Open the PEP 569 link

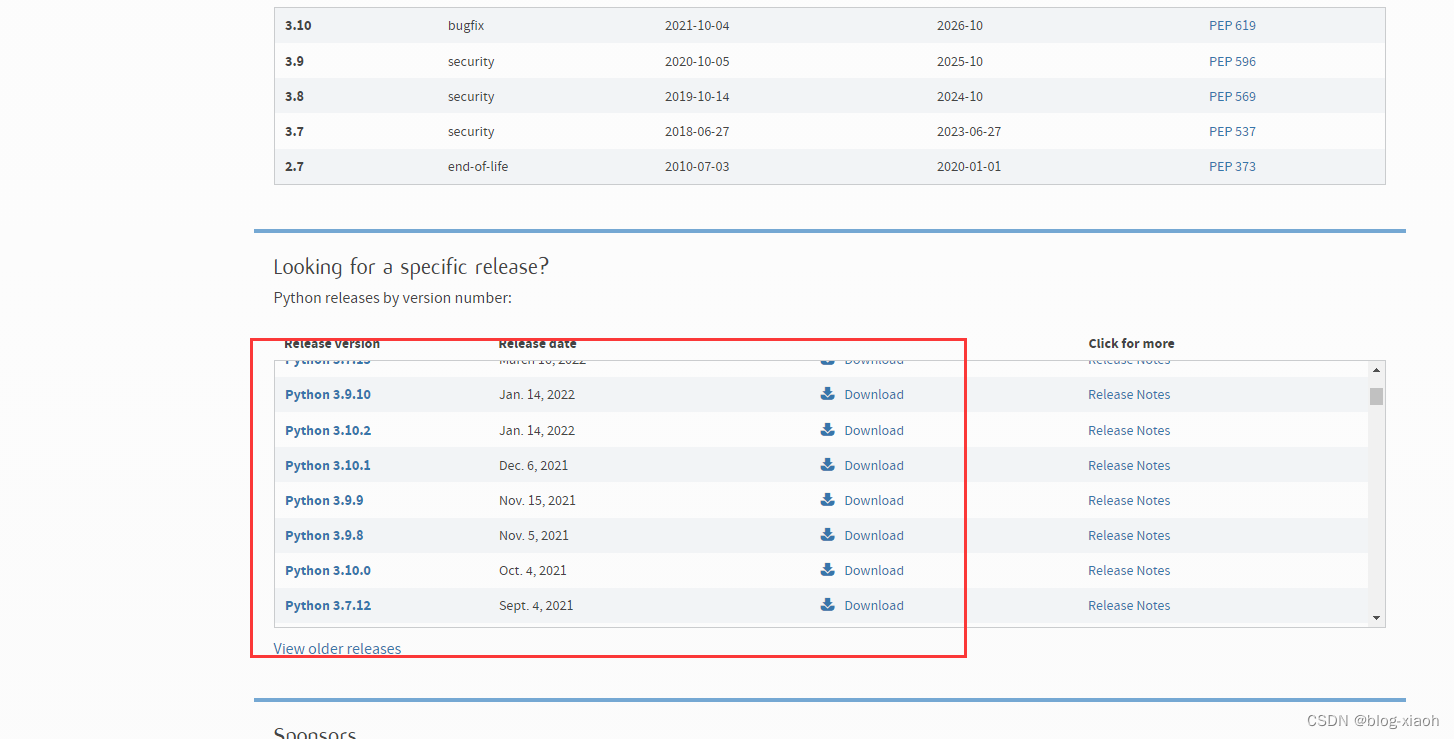(x=1232, y=97)
